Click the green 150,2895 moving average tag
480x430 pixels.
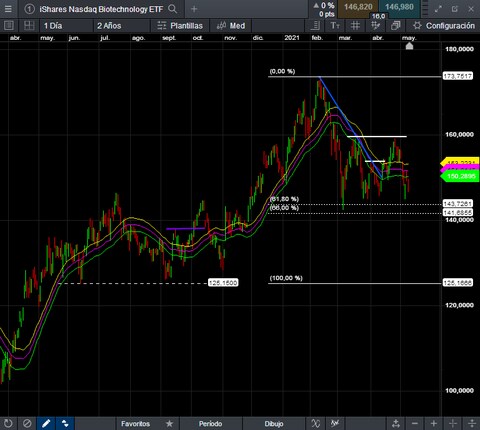(461, 176)
